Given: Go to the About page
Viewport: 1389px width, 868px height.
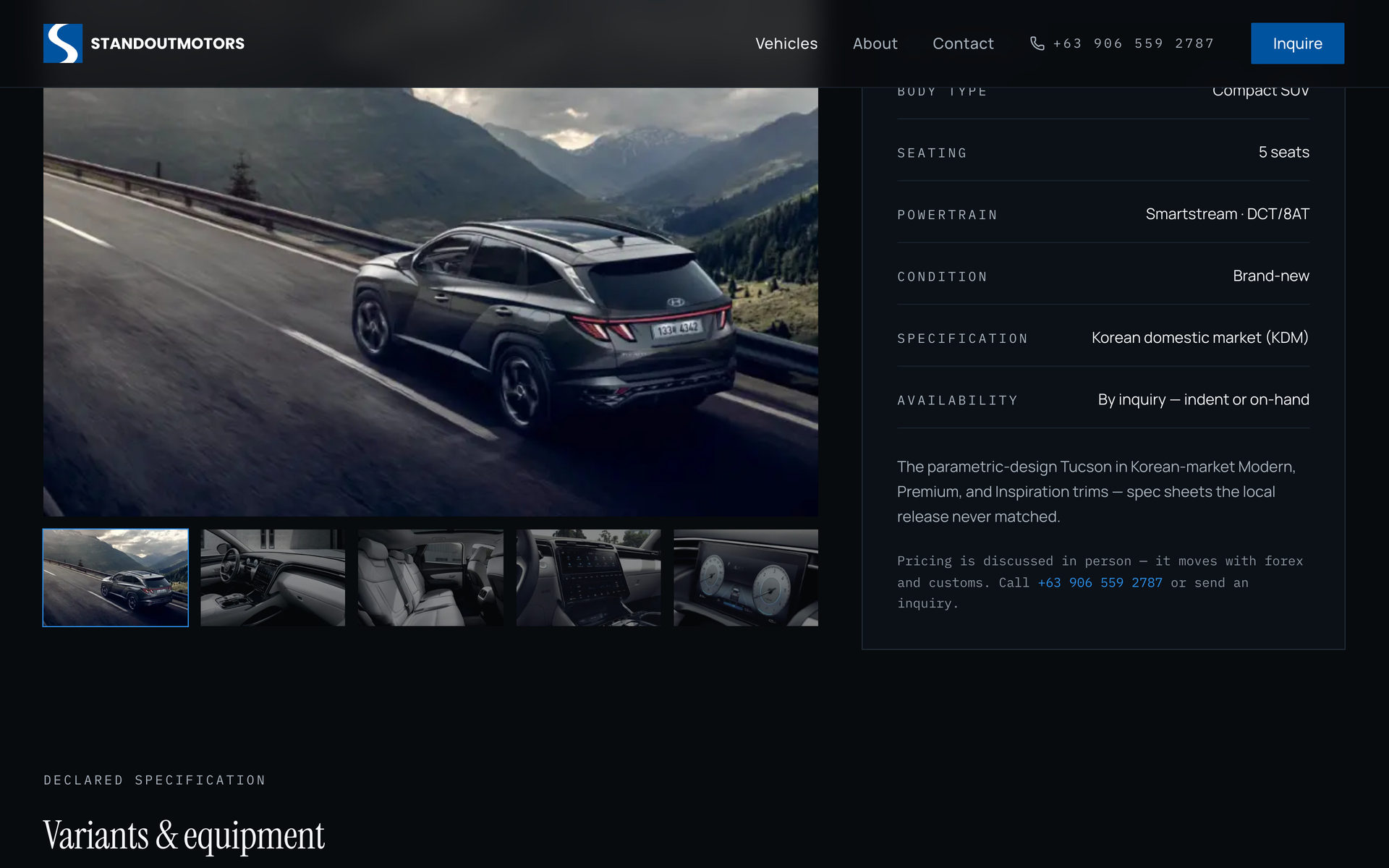Looking at the screenshot, I should point(875,43).
